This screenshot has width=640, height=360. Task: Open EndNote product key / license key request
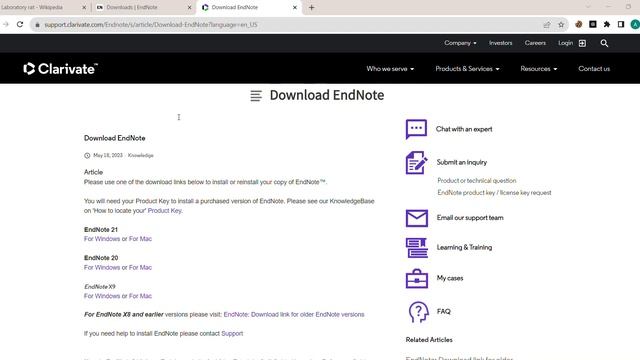click(494, 192)
